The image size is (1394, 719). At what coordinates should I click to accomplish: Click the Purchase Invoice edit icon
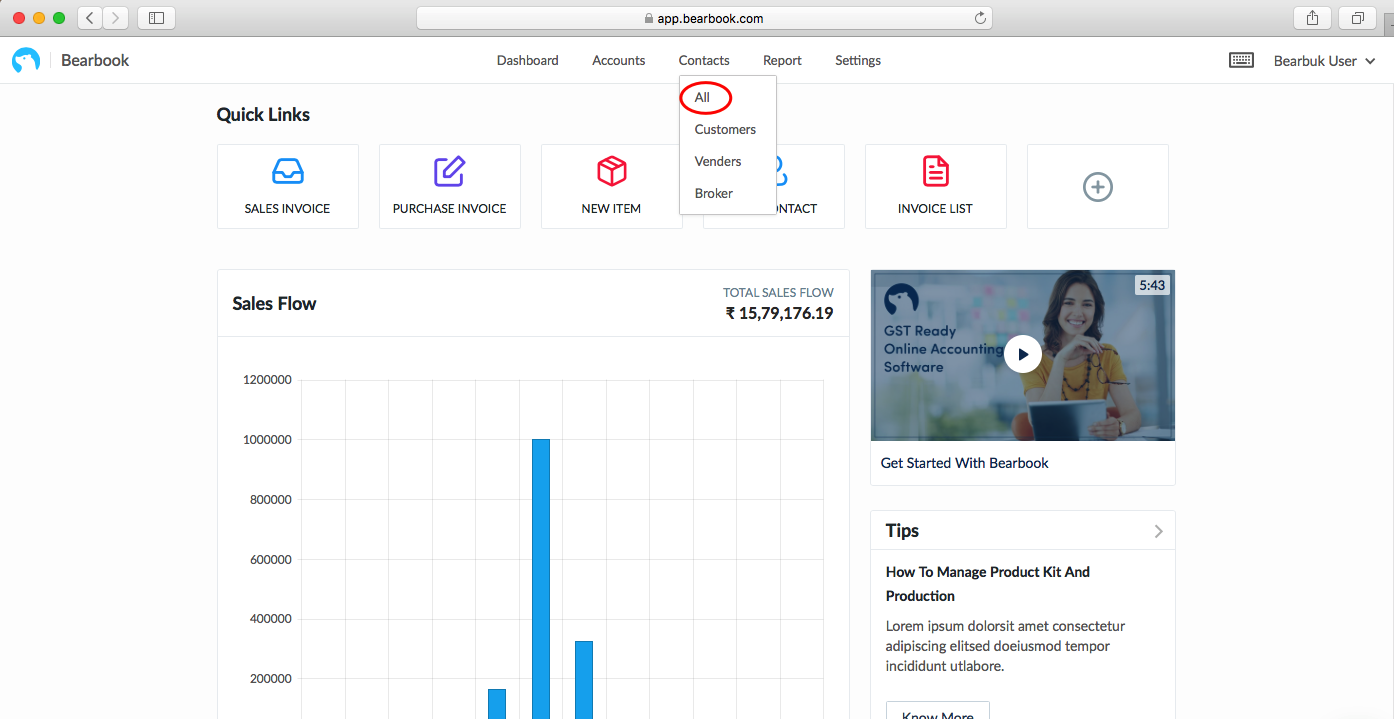pyautogui.click(x=450, y=171)
